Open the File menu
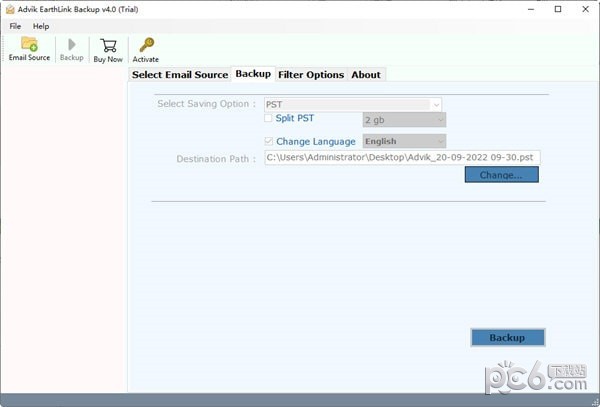600x407 pixels. (15, 26)
